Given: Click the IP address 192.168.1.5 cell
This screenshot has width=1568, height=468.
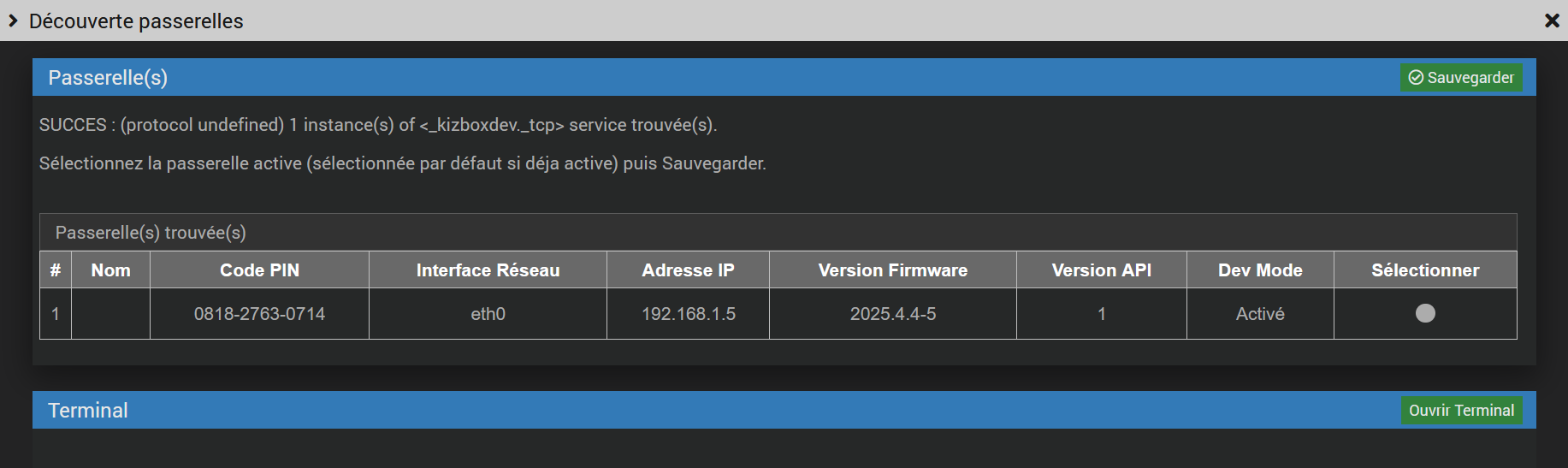Looking at the screenshot, I should click(688, 314).
